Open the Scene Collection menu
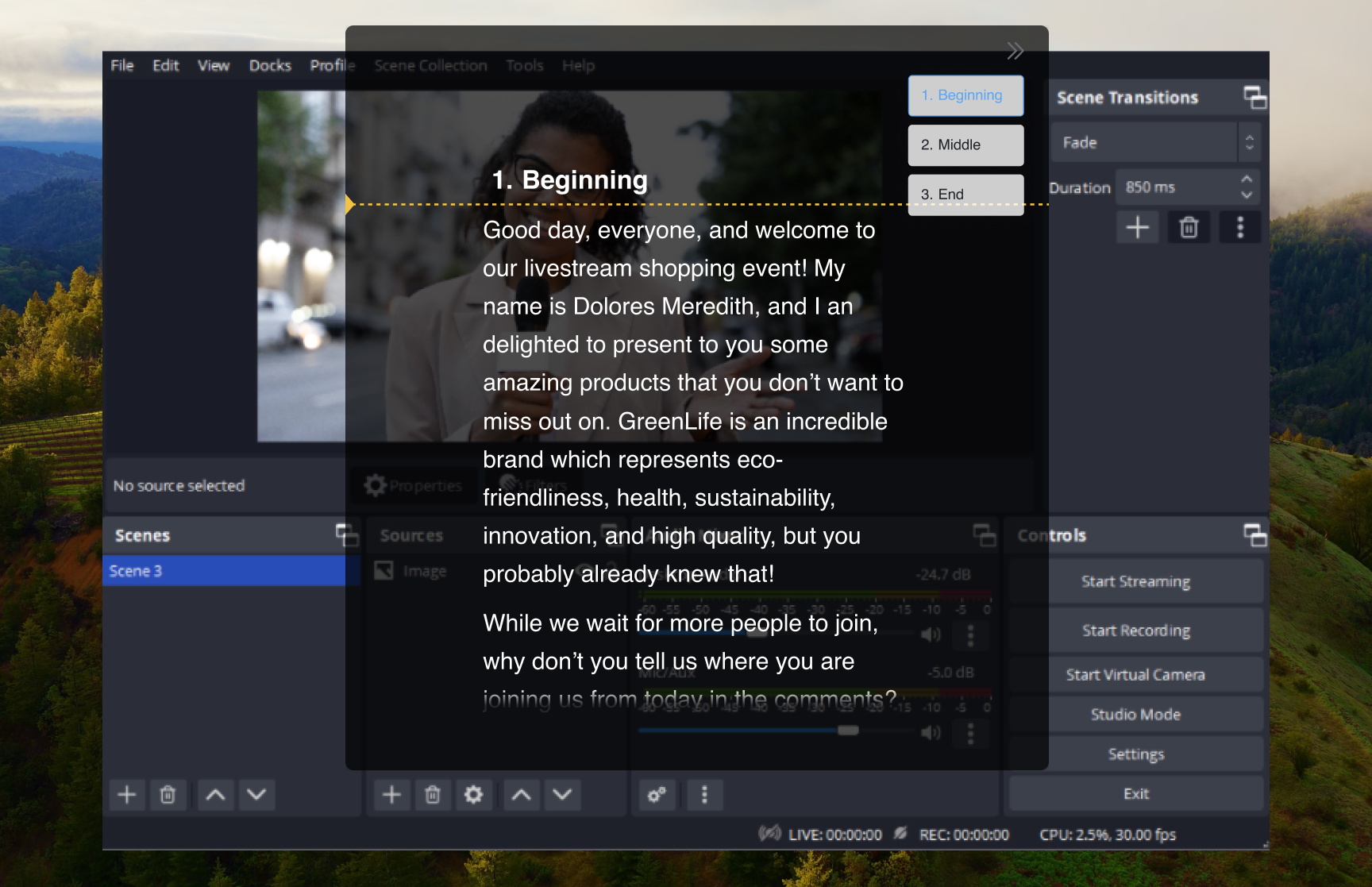This screenshot has height=887, width=1372. pos(431,66)
